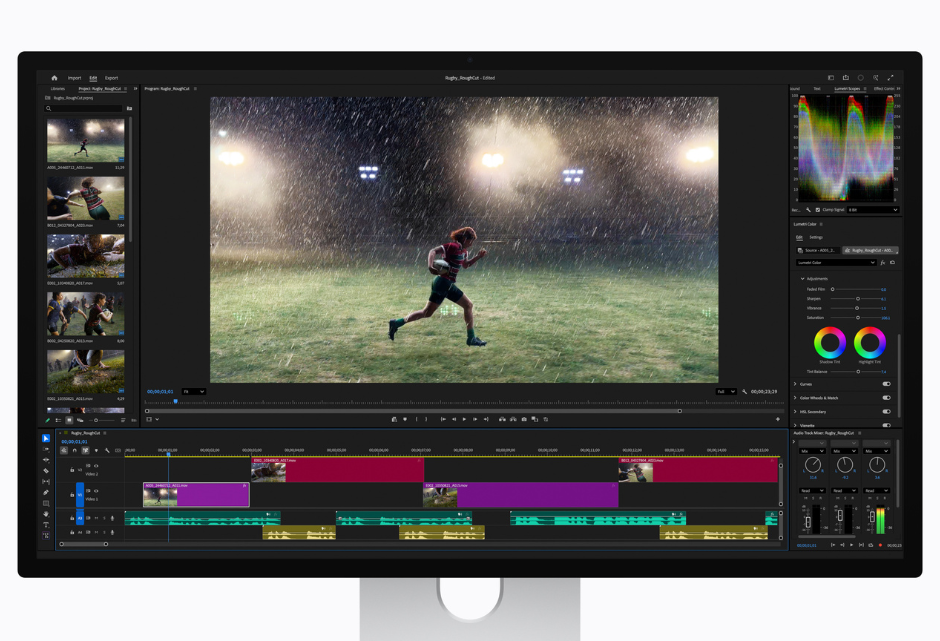Select the first rugby runner thumbnail

pyautogui.click(x=86, y=140)
